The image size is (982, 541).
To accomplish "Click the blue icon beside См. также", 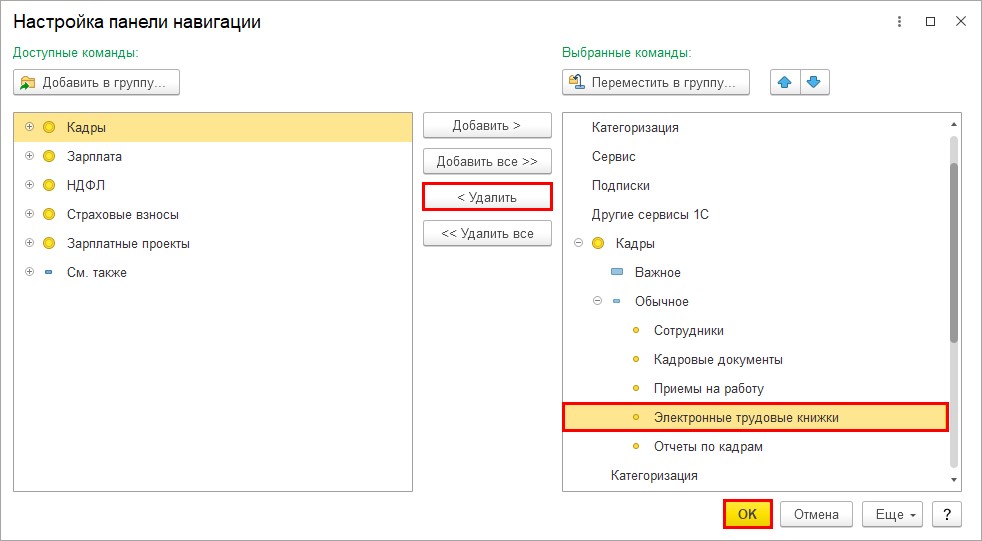I will click(x=49, y=272).
